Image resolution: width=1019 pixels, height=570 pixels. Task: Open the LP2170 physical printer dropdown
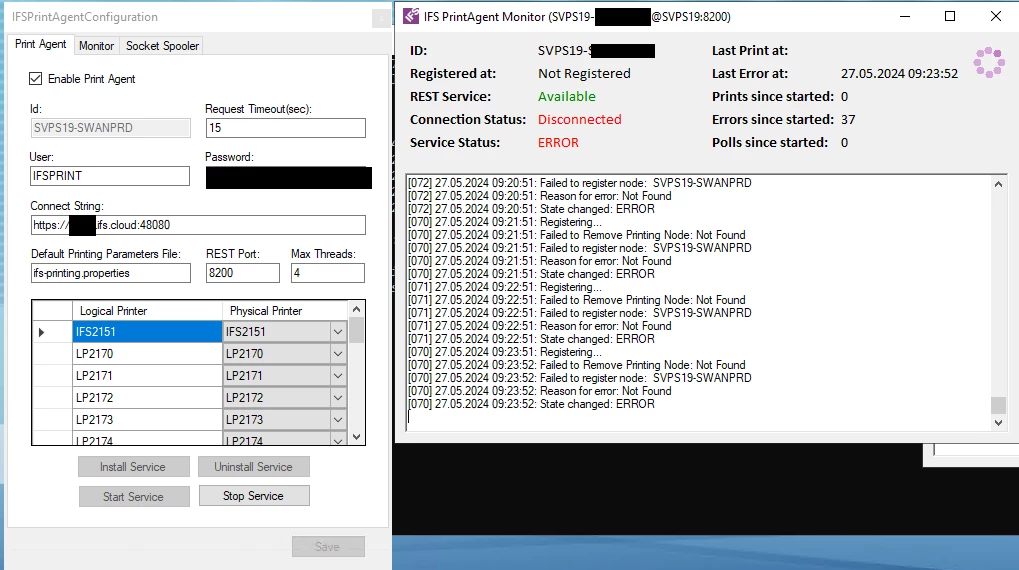[338, 354]
